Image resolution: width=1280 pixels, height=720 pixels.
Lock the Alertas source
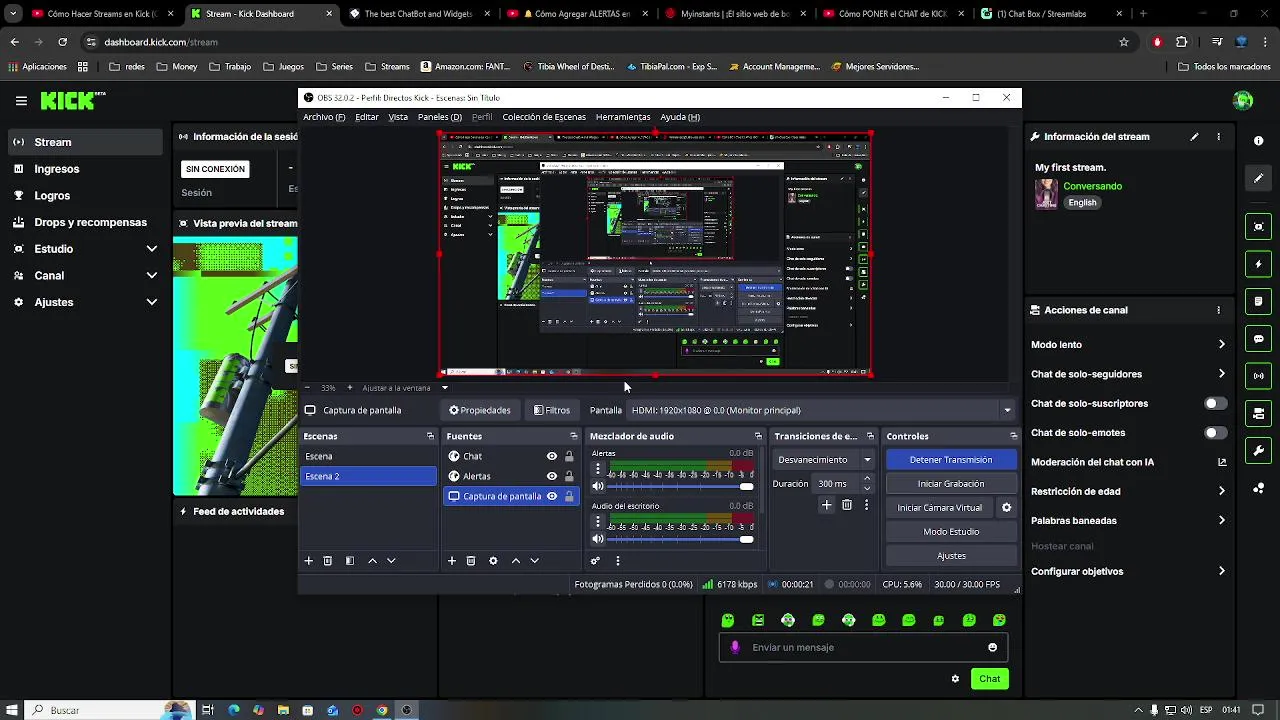569,476
